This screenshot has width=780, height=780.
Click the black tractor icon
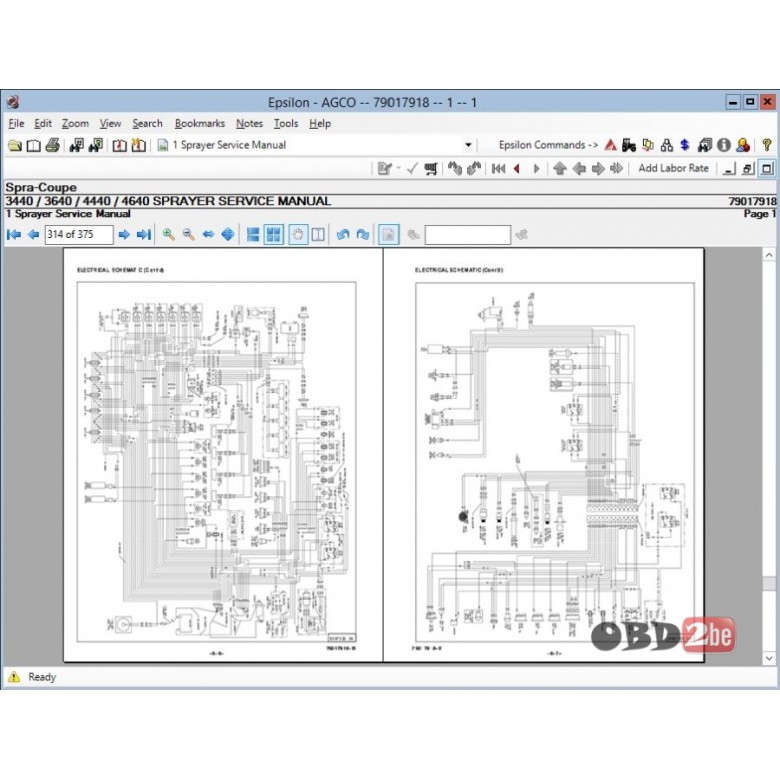(629, 145)
